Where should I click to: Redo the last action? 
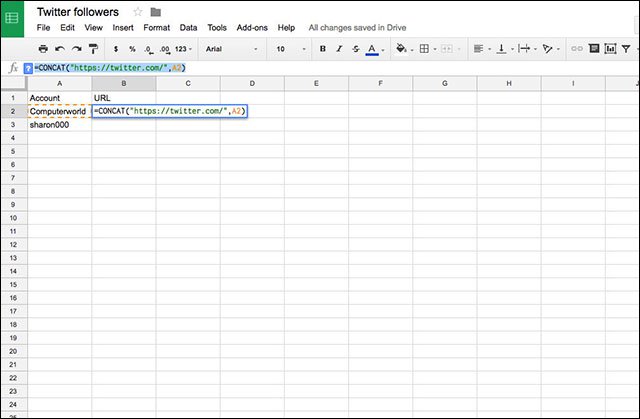pos(76,49)
